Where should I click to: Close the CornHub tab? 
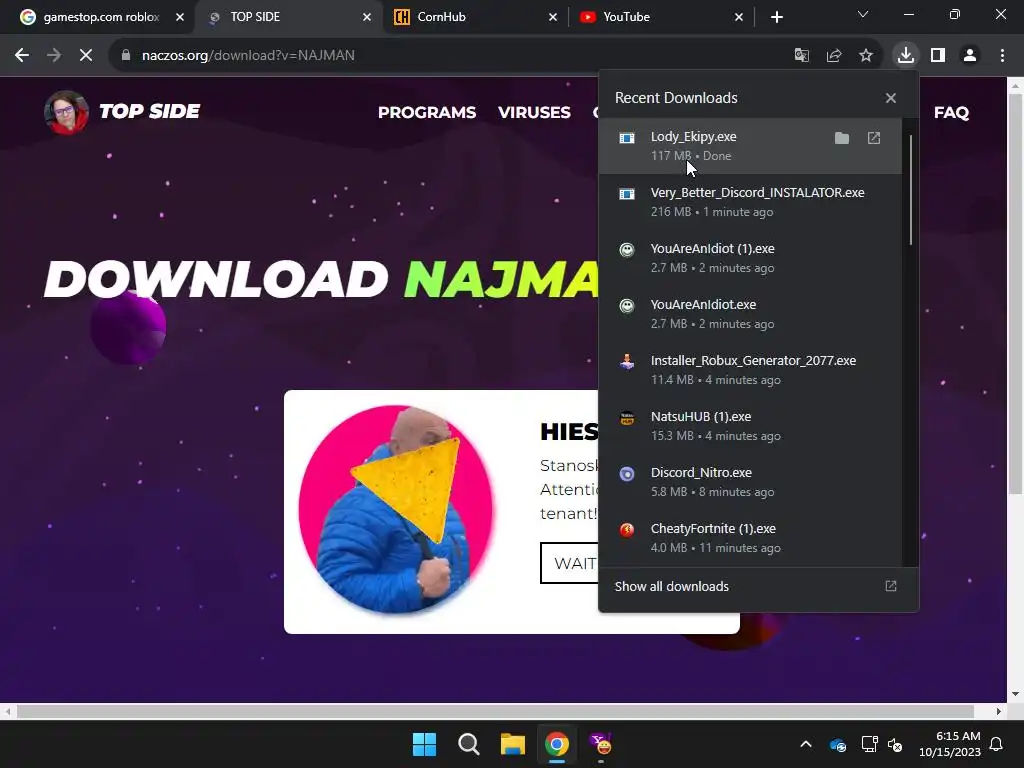tap(552, 17)
